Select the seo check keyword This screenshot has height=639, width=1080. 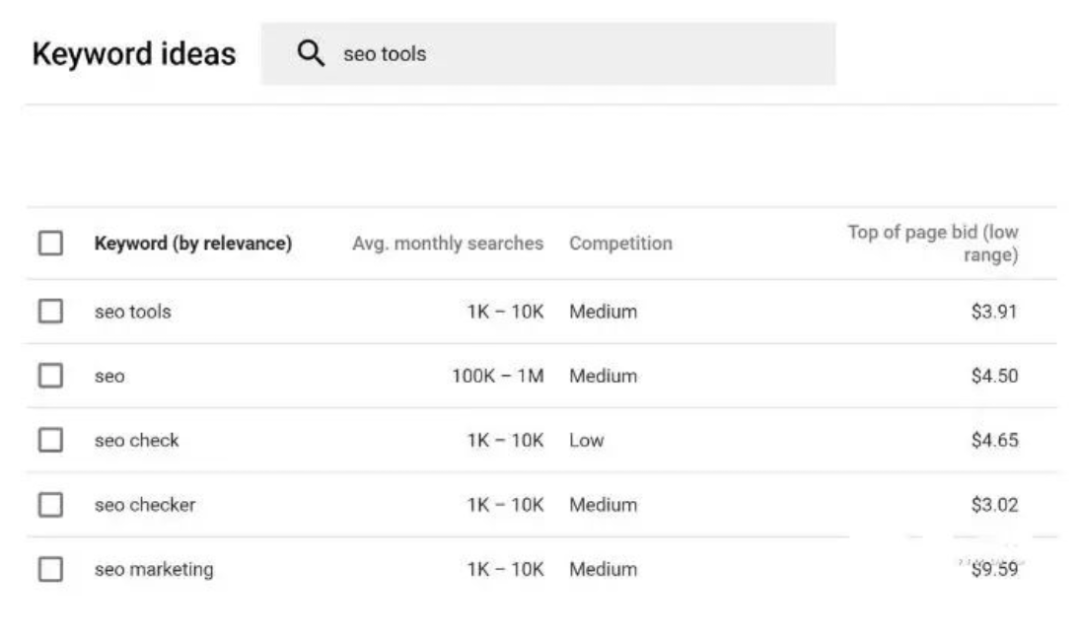[x=137, y=440]
